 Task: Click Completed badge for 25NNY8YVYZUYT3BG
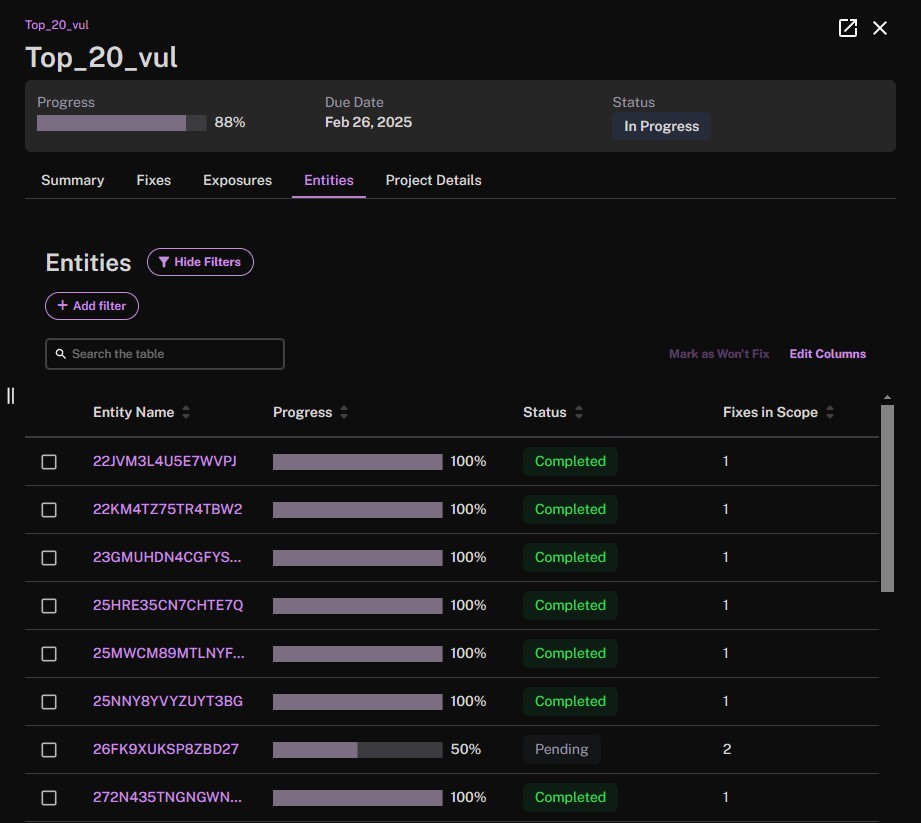[x=570, y=701]
